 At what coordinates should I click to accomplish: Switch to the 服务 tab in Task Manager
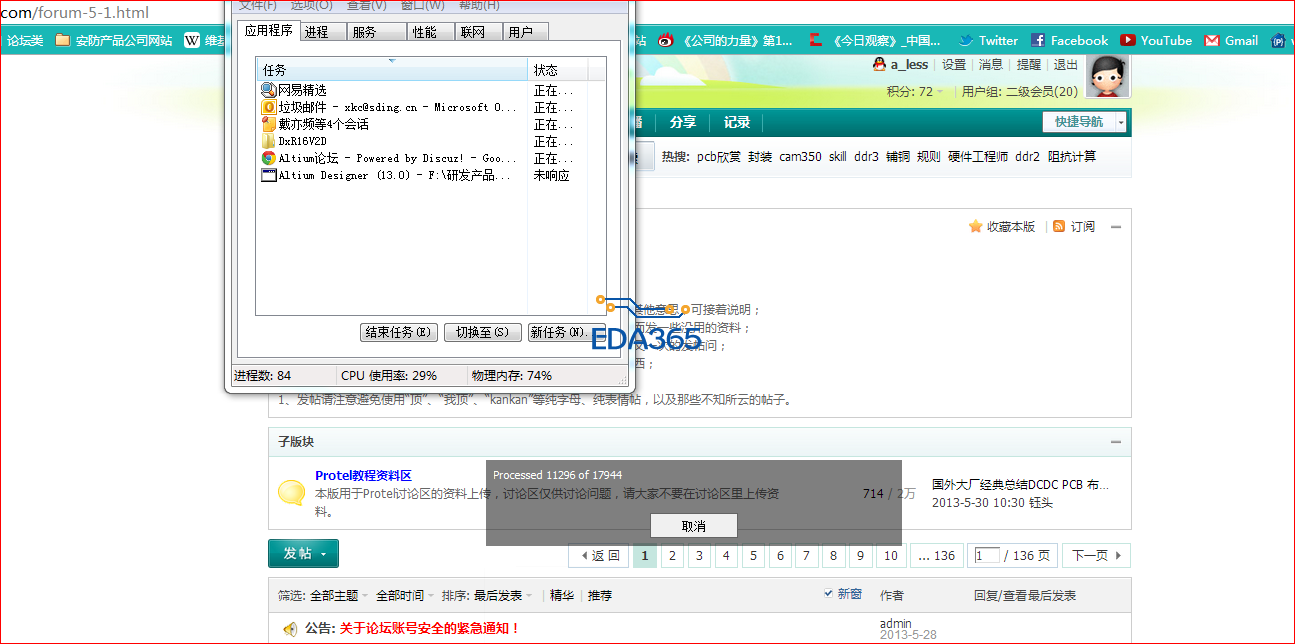[377, 32]
